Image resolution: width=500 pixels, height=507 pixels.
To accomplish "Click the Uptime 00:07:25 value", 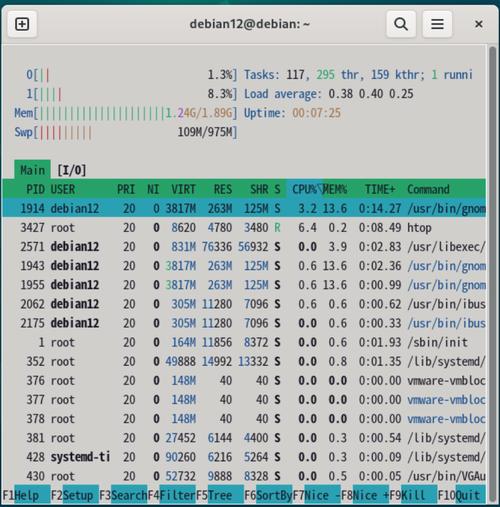I will 316,113.
